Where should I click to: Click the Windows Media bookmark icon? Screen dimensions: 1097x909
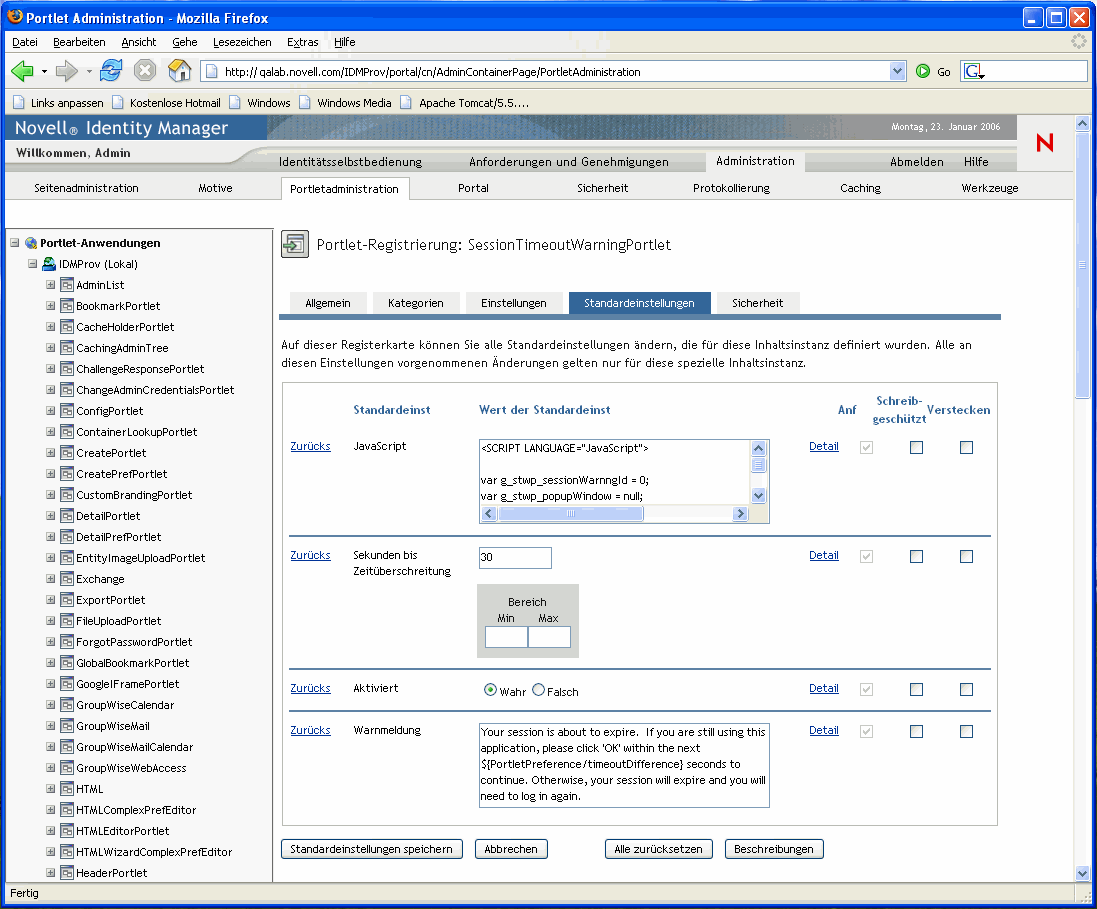point(304,103)
